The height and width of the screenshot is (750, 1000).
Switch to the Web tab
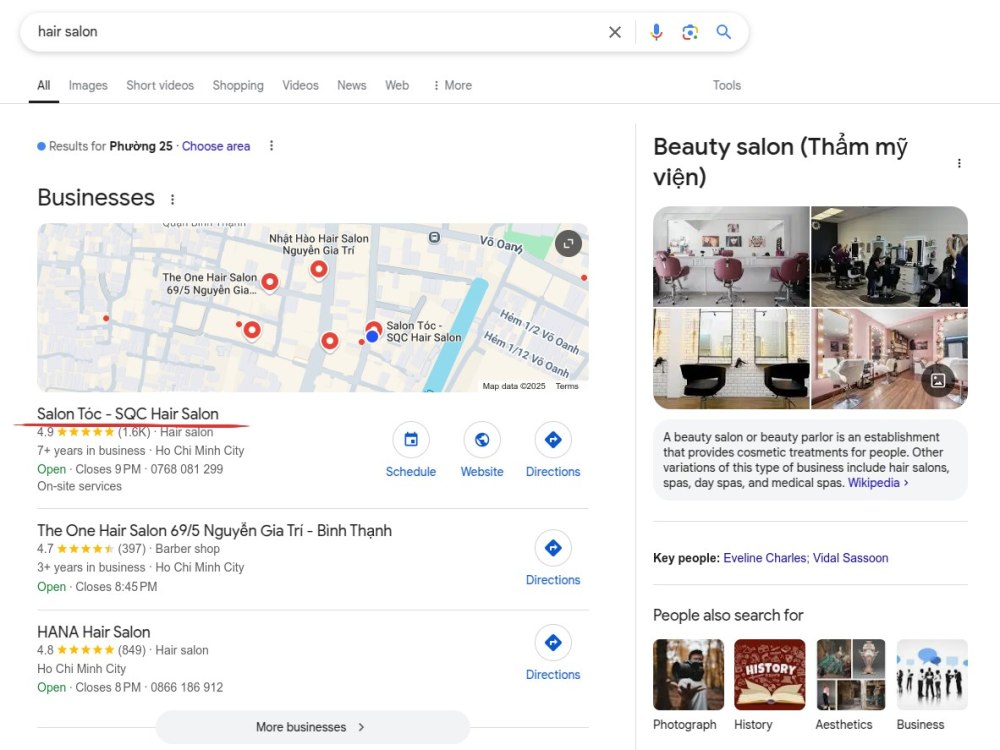point(397,85)
